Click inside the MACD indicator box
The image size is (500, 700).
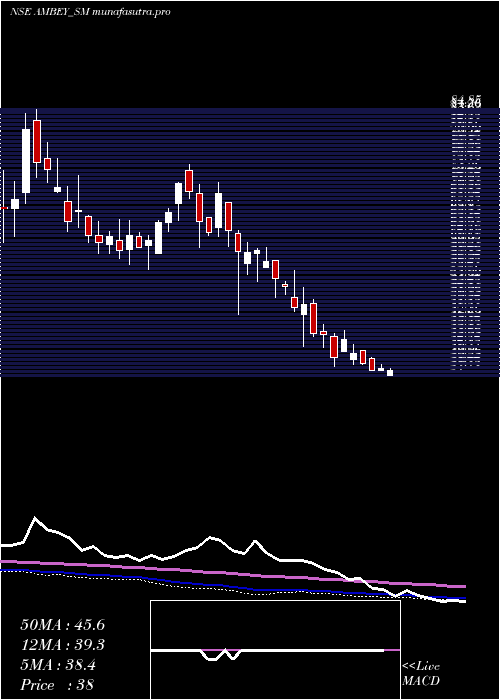[x=275, y=650]
